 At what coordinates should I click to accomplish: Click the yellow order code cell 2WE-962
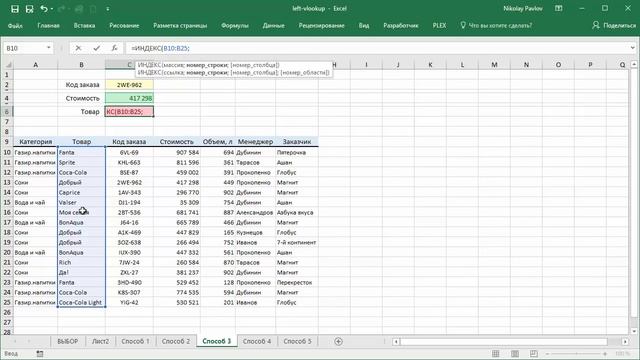point(129,85)
